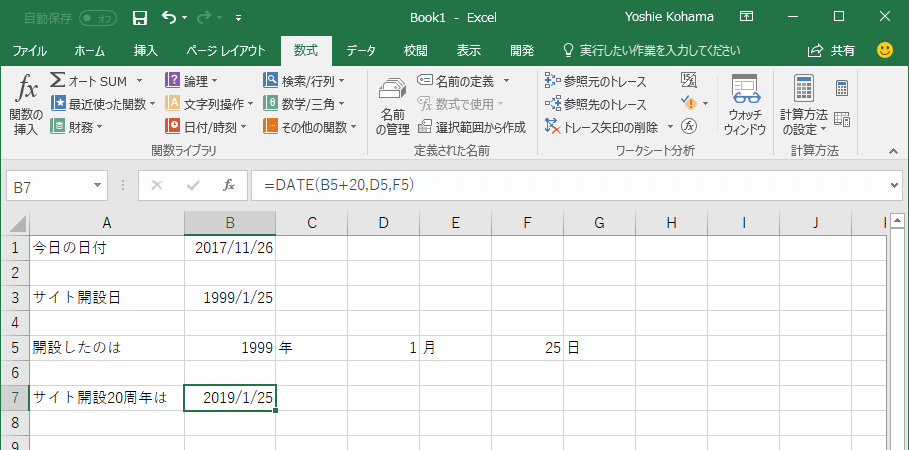Expand the formula bar with the chevron

894,185
